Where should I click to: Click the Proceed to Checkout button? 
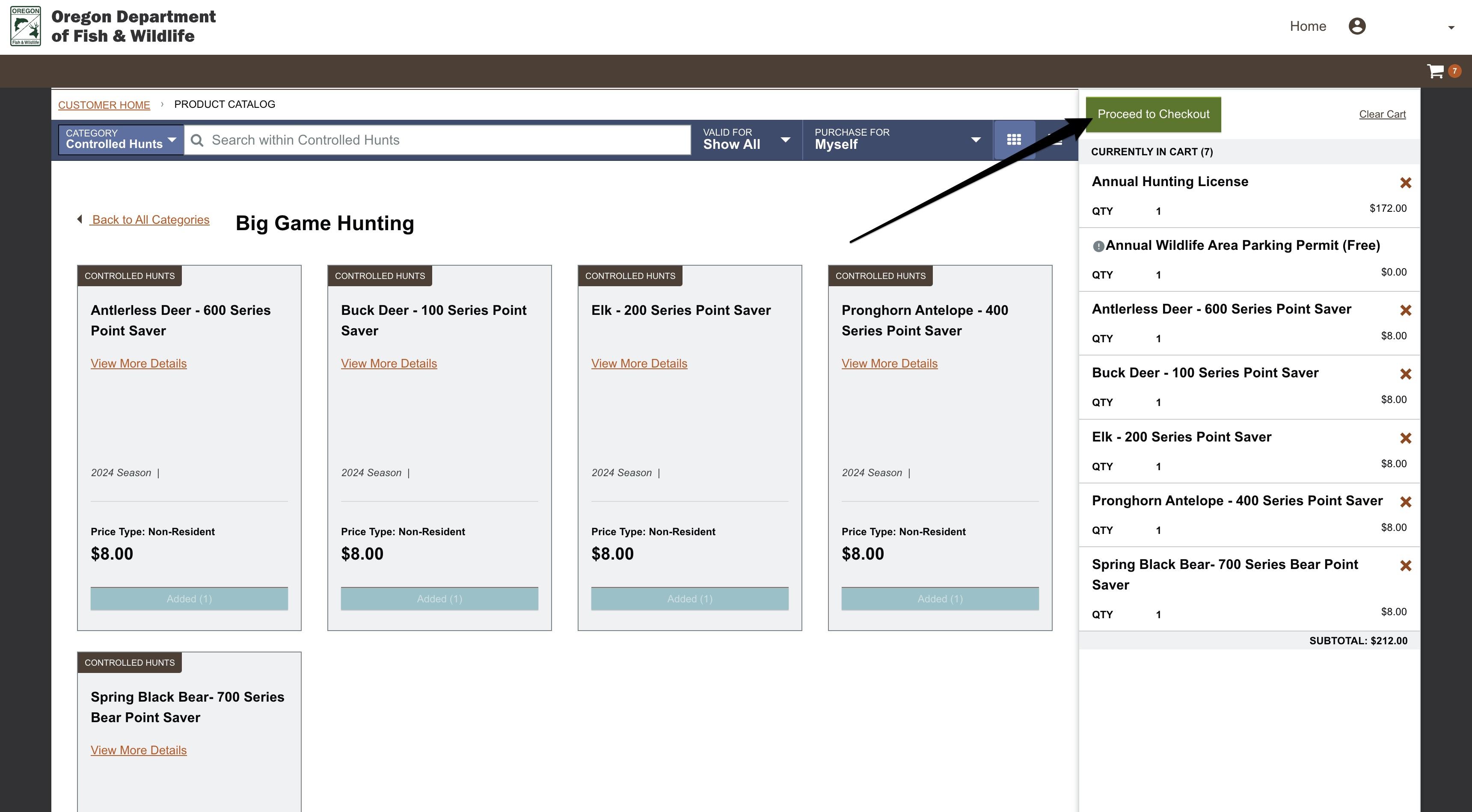[1153, 114]
